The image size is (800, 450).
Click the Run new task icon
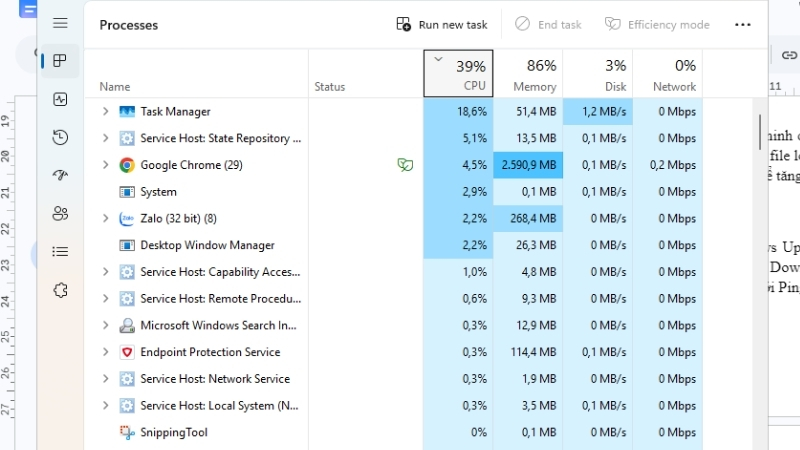pos(404,24)
